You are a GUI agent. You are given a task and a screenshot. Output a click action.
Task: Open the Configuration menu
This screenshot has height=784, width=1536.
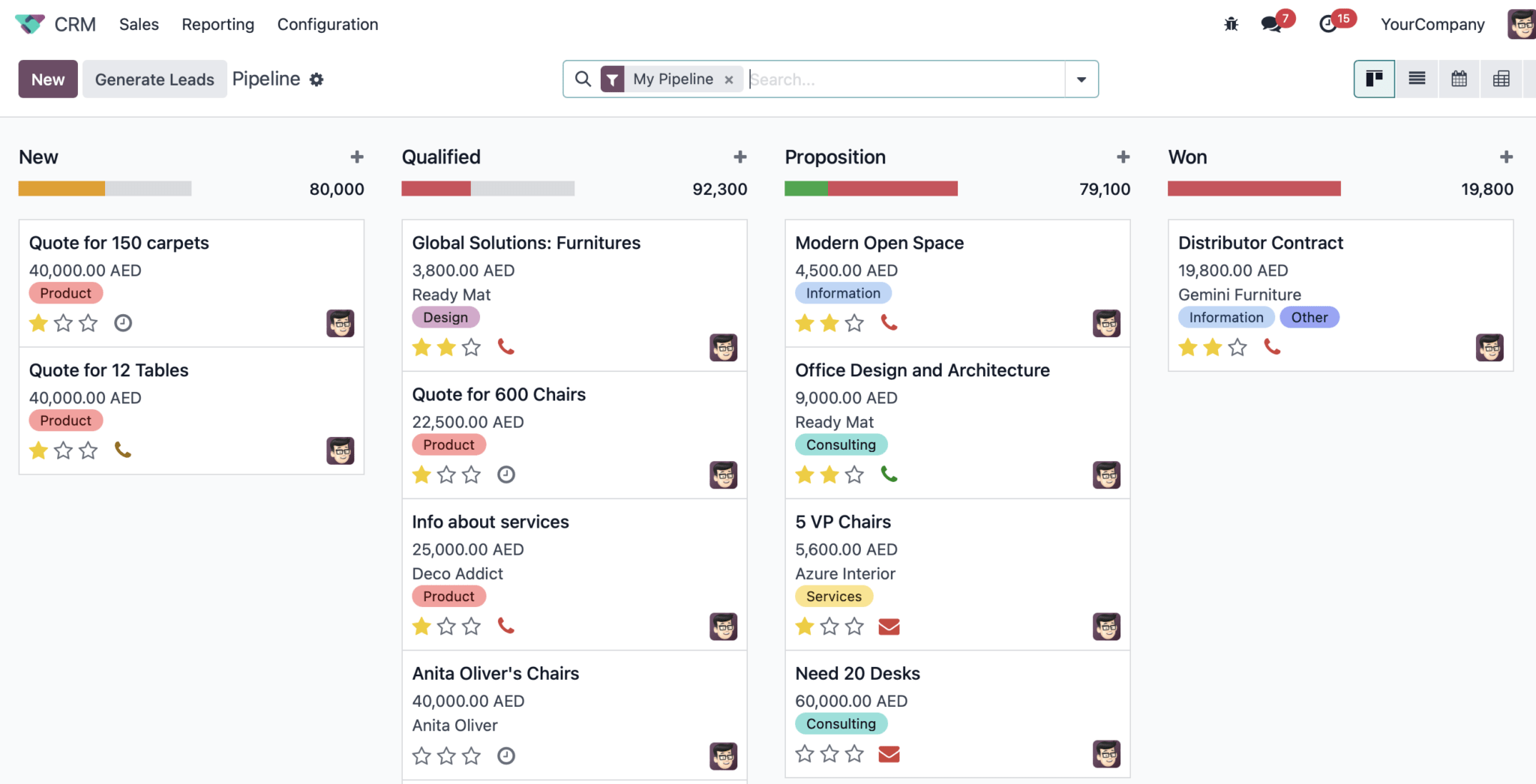(327, 24)
